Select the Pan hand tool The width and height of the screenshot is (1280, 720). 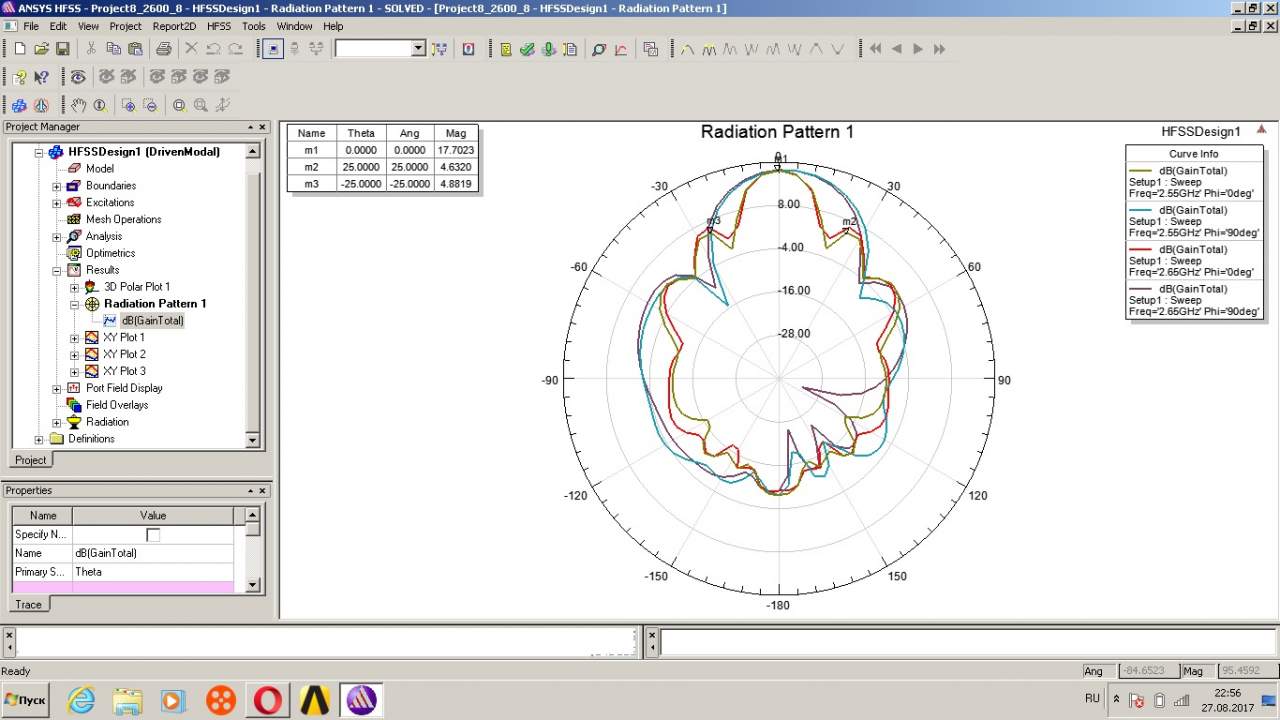pyautogui.click(x=78, y=105)
